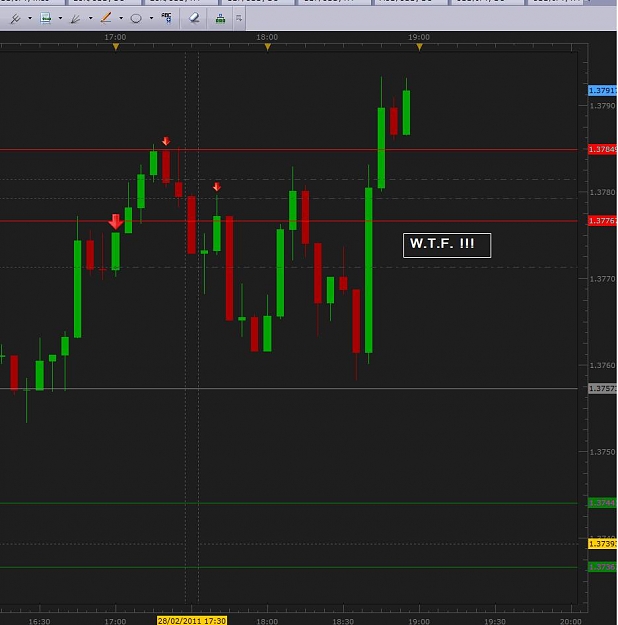Click the 1.3760 price scale label
618x625 pixels.
602,366
